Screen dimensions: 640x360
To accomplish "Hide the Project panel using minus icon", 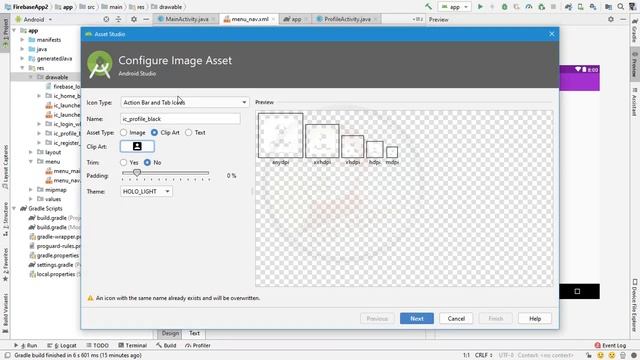I will (146, 19).
